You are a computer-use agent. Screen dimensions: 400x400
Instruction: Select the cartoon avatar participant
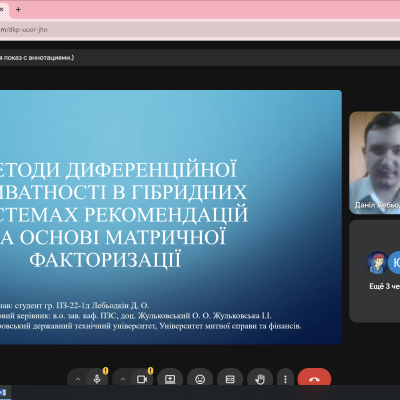[377, 262]
